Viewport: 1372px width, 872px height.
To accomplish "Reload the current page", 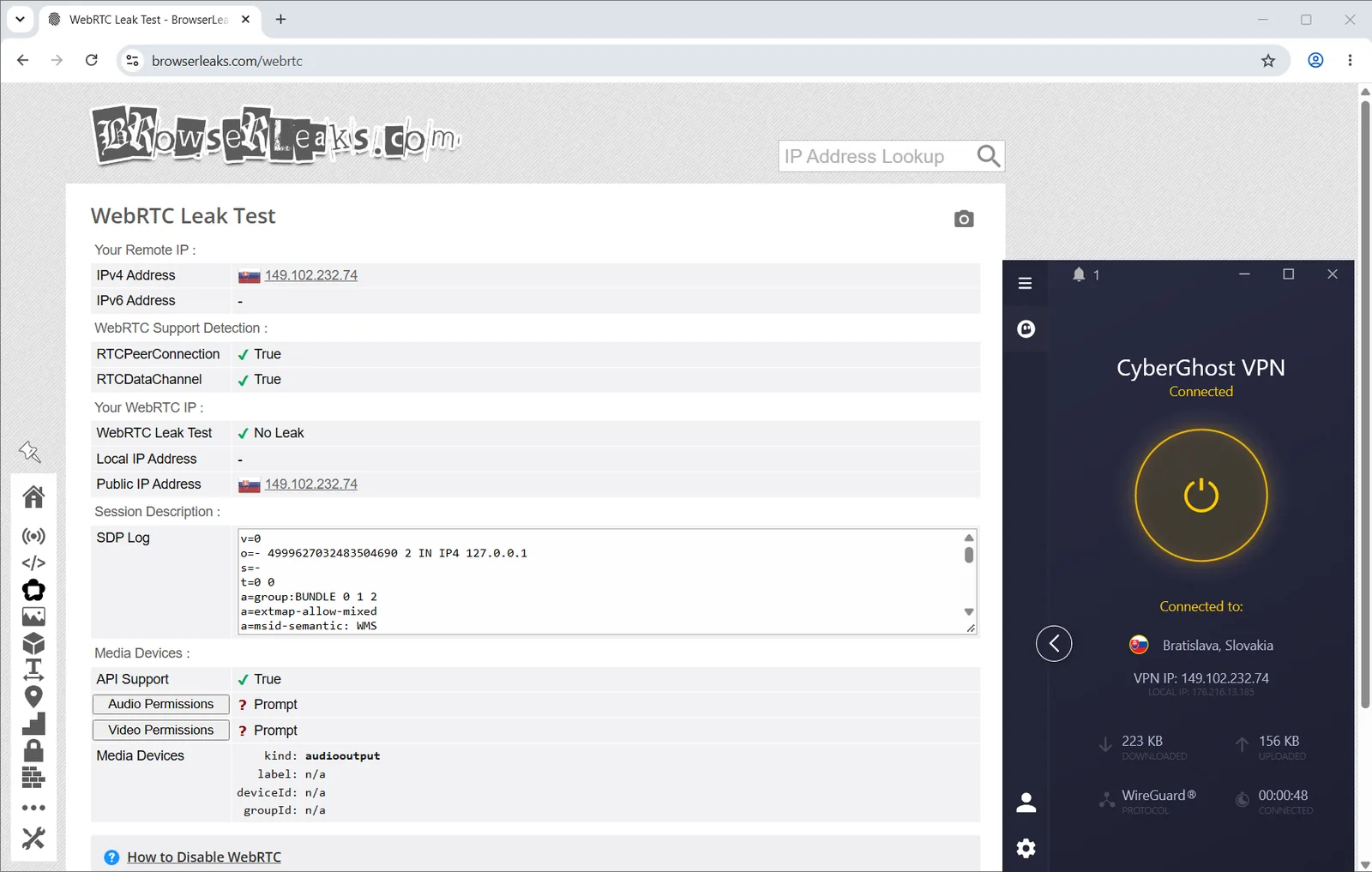I will pos(92,60).
